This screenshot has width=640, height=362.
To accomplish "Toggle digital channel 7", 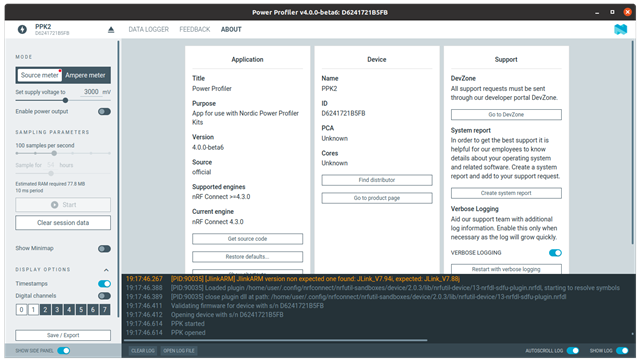I will pos(104,310).
